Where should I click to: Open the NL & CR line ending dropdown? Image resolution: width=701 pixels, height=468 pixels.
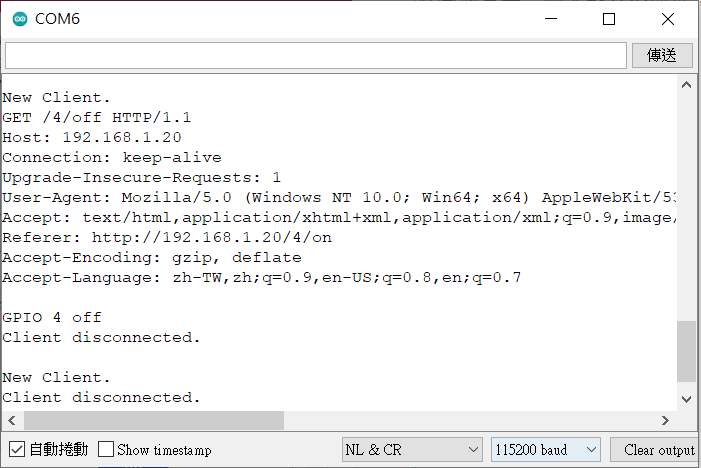[412, 450]
